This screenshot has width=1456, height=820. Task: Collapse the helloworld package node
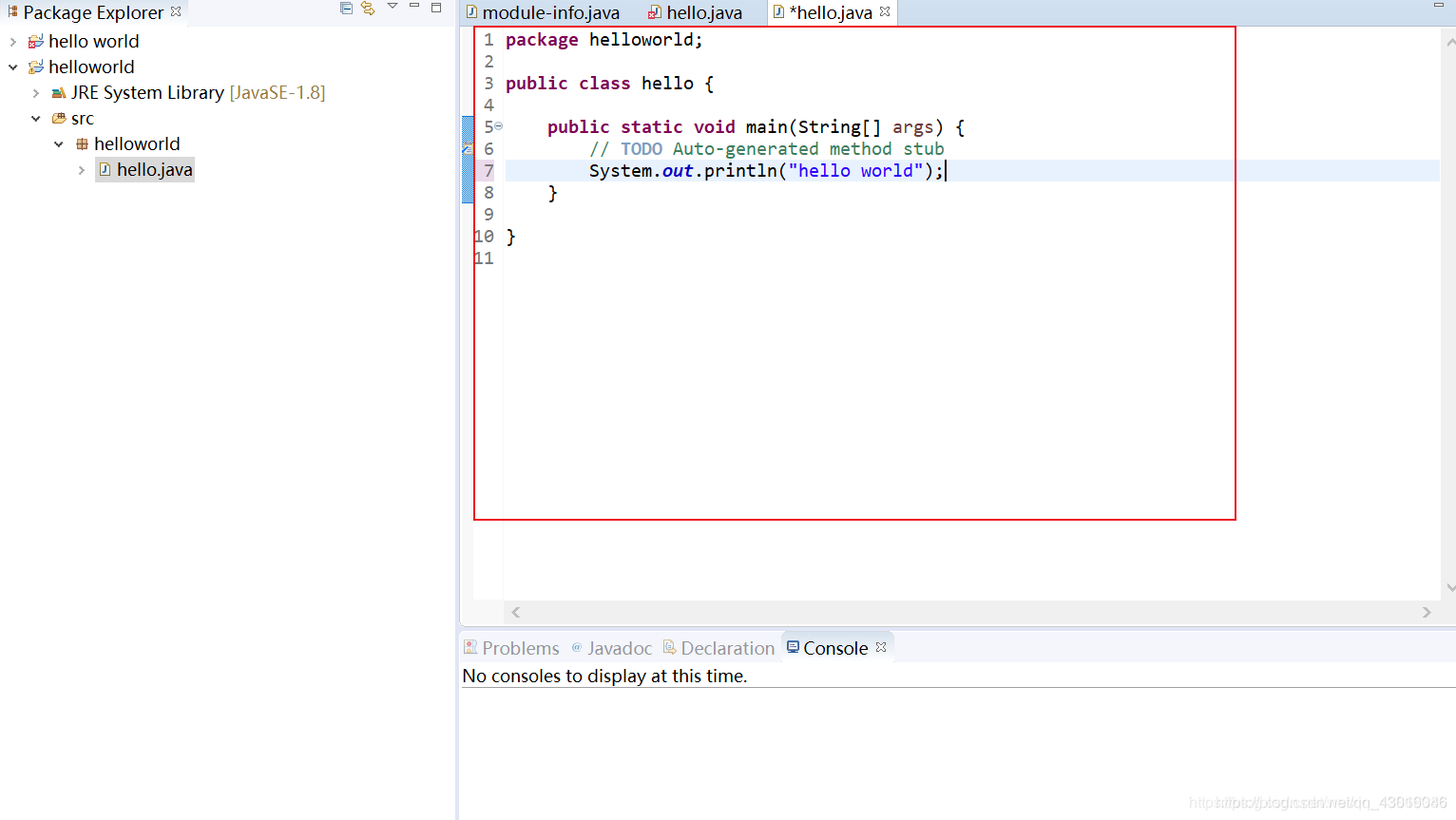(x=58, y=144)
